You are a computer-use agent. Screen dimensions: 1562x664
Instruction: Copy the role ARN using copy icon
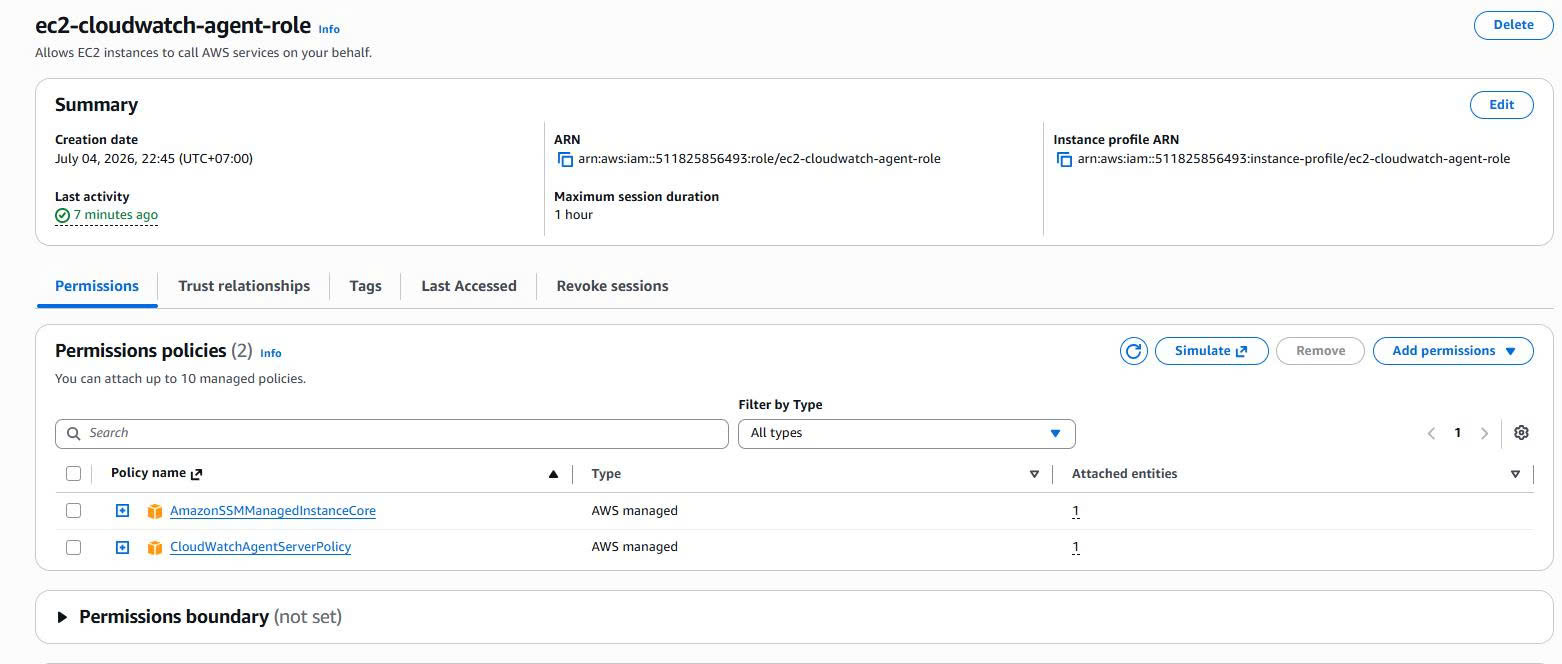pos(565,159)
